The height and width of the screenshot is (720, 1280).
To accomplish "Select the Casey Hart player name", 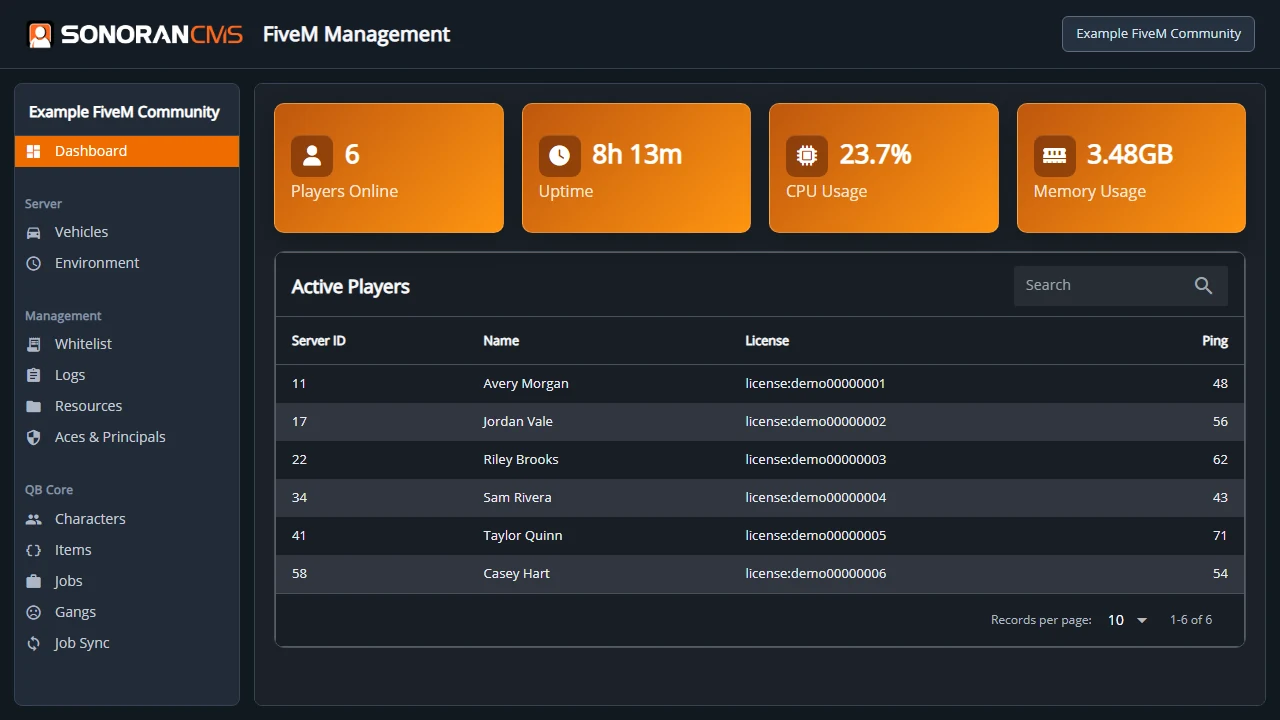I will (517, 574).
